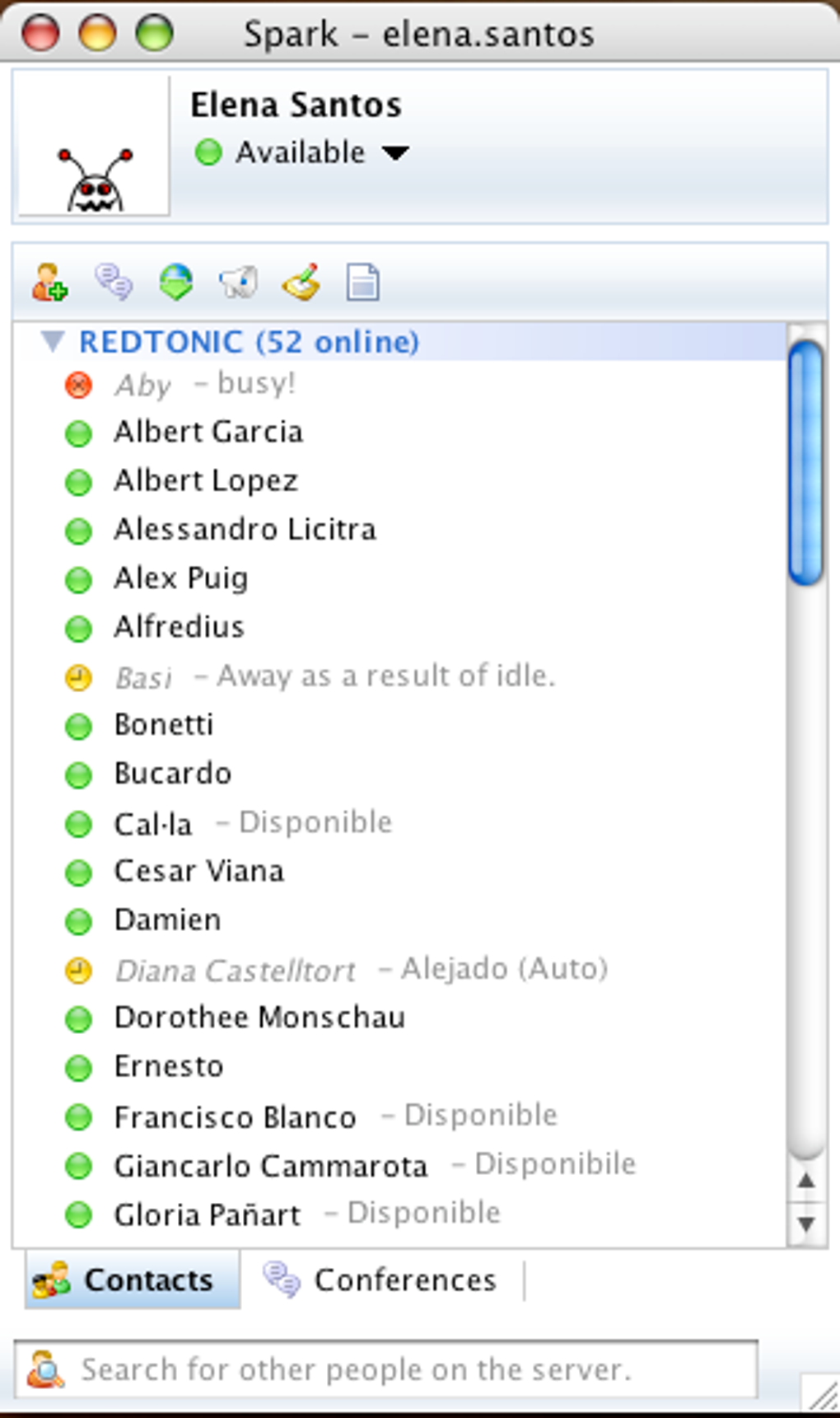This screenshot has width=840, height=1418.
Task: Collapse the REDTONIC contact group
Action: [53, 341]
